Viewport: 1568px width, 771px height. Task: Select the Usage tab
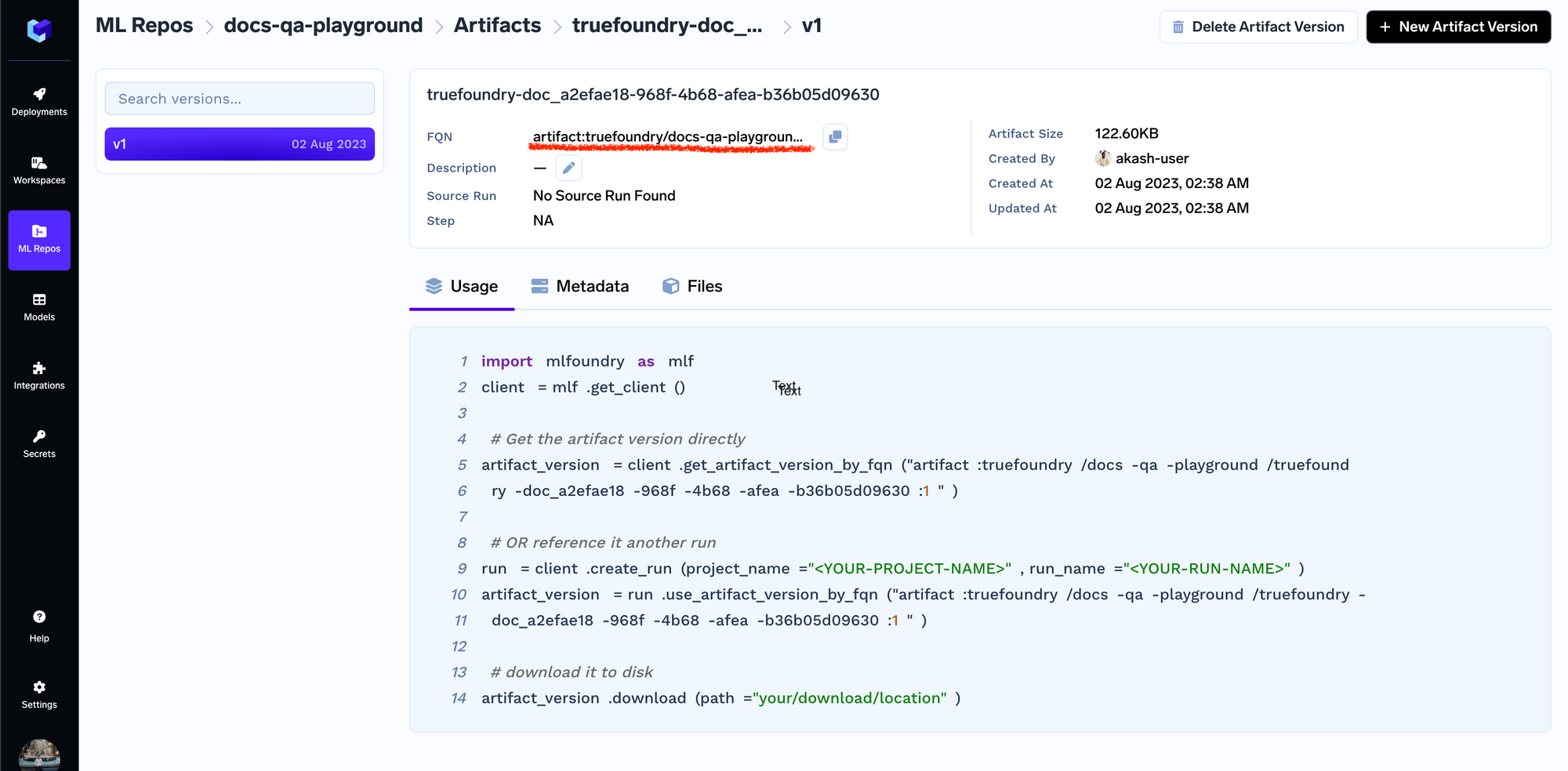[x=462, y=286]
